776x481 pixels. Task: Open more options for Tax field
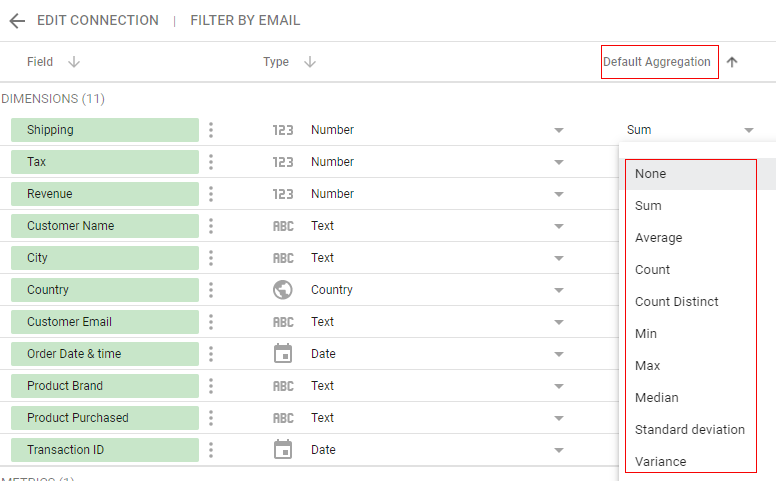211,162
